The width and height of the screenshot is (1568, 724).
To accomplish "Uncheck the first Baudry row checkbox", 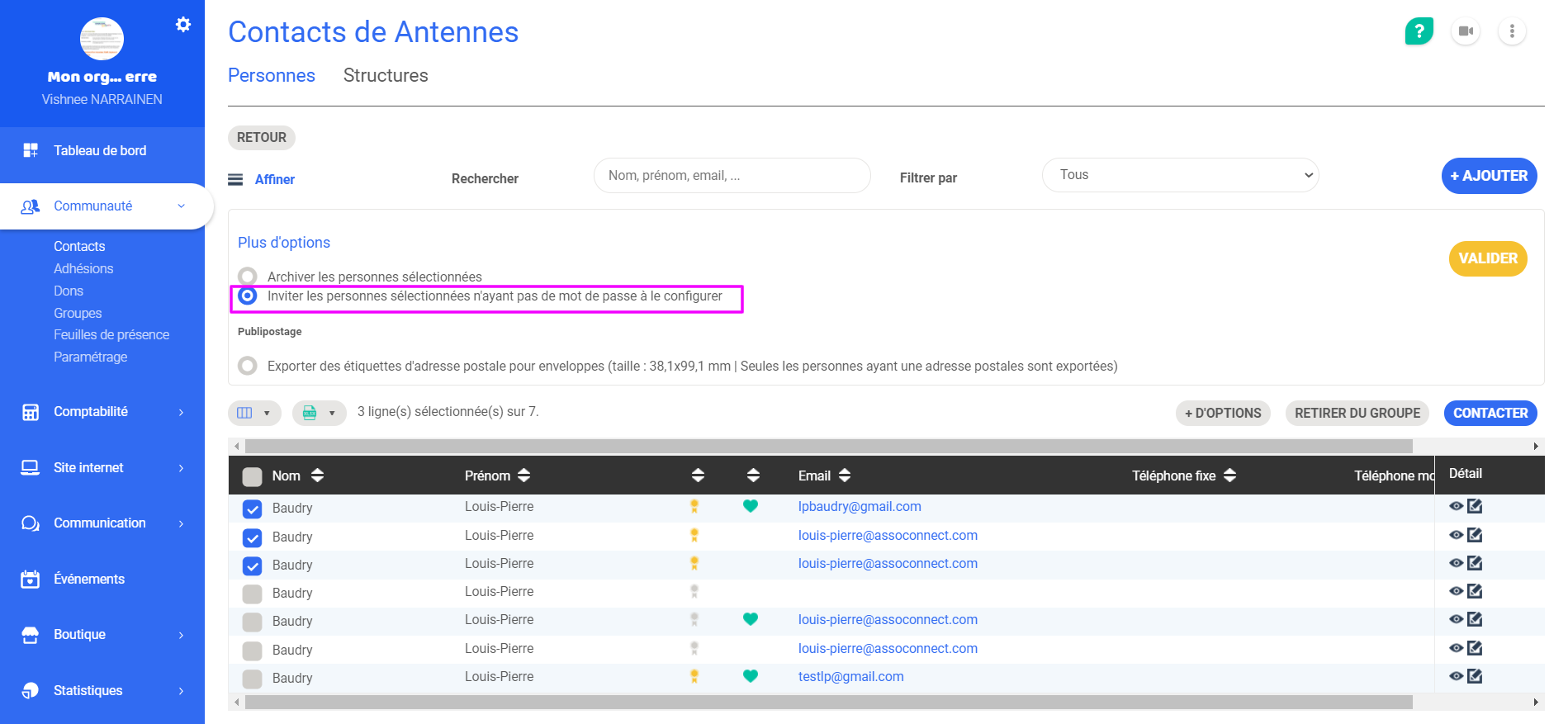I will point(253,509).
